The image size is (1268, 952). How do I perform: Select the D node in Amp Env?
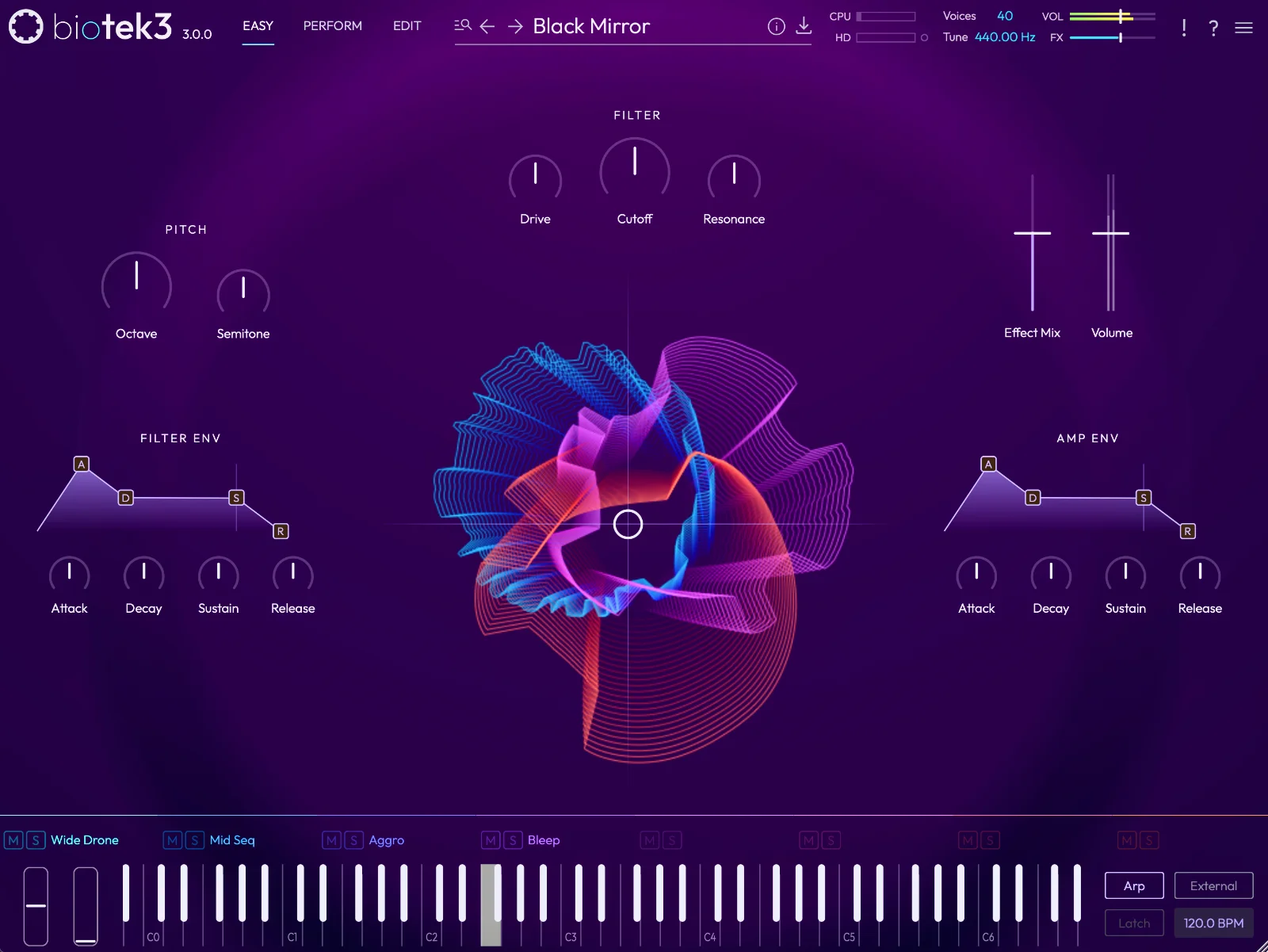[x=1033, y=498]
